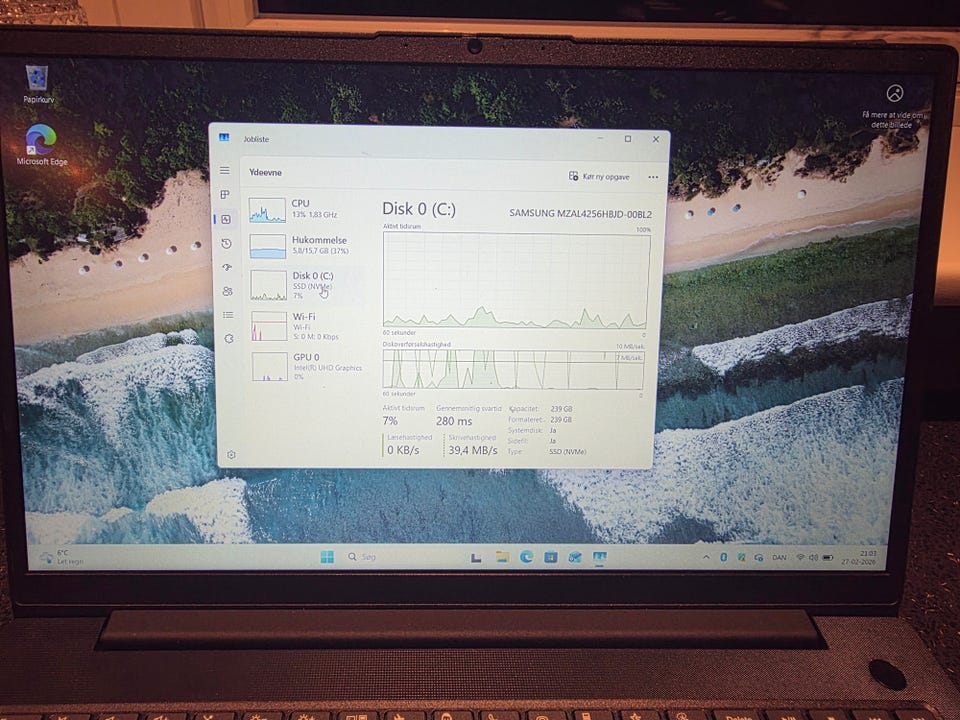The image size is (960, 720).
Task: Click 'Kør ny opgave' run new task button
Action: 599,176
